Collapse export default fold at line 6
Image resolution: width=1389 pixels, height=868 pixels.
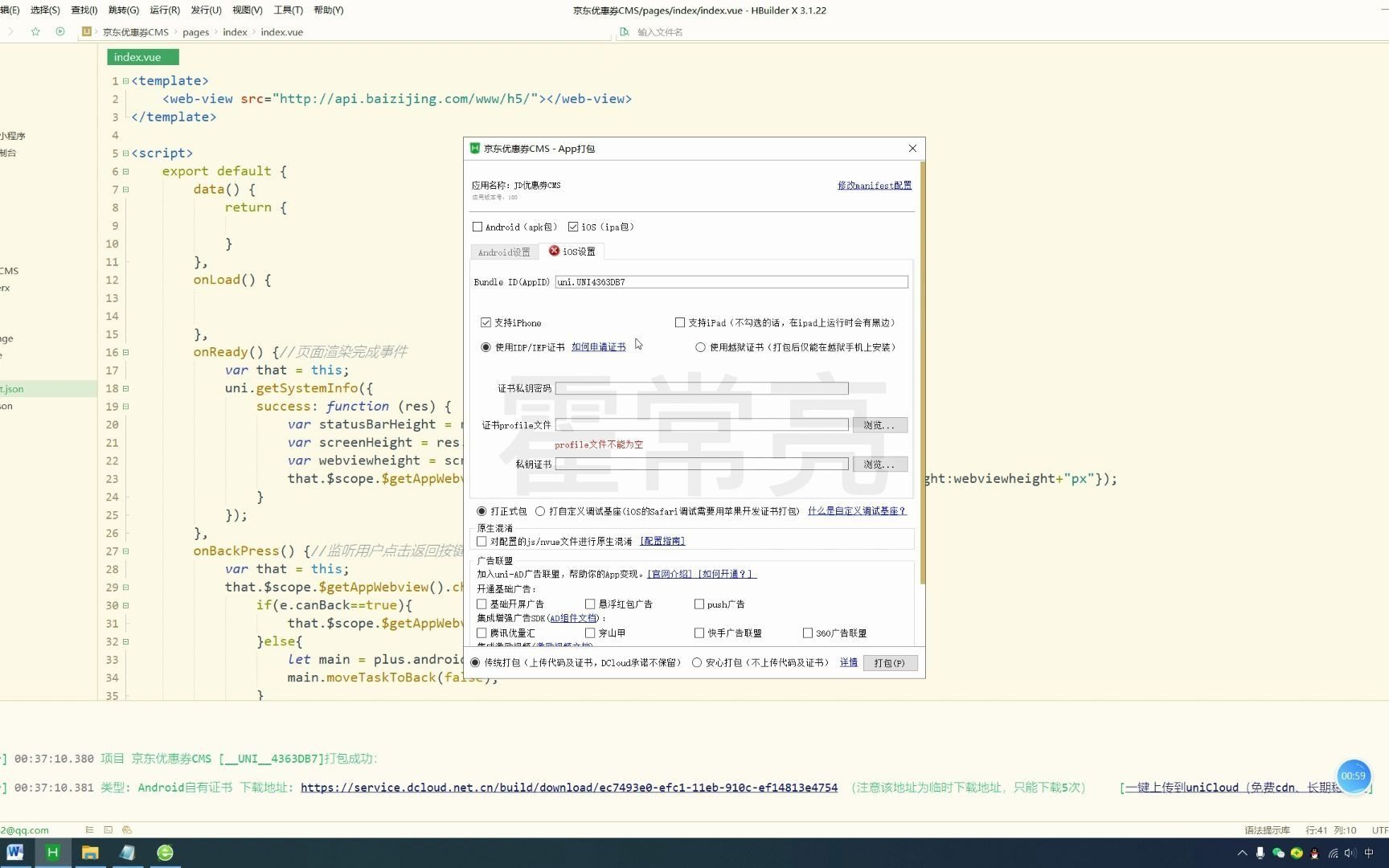(125, 172)
